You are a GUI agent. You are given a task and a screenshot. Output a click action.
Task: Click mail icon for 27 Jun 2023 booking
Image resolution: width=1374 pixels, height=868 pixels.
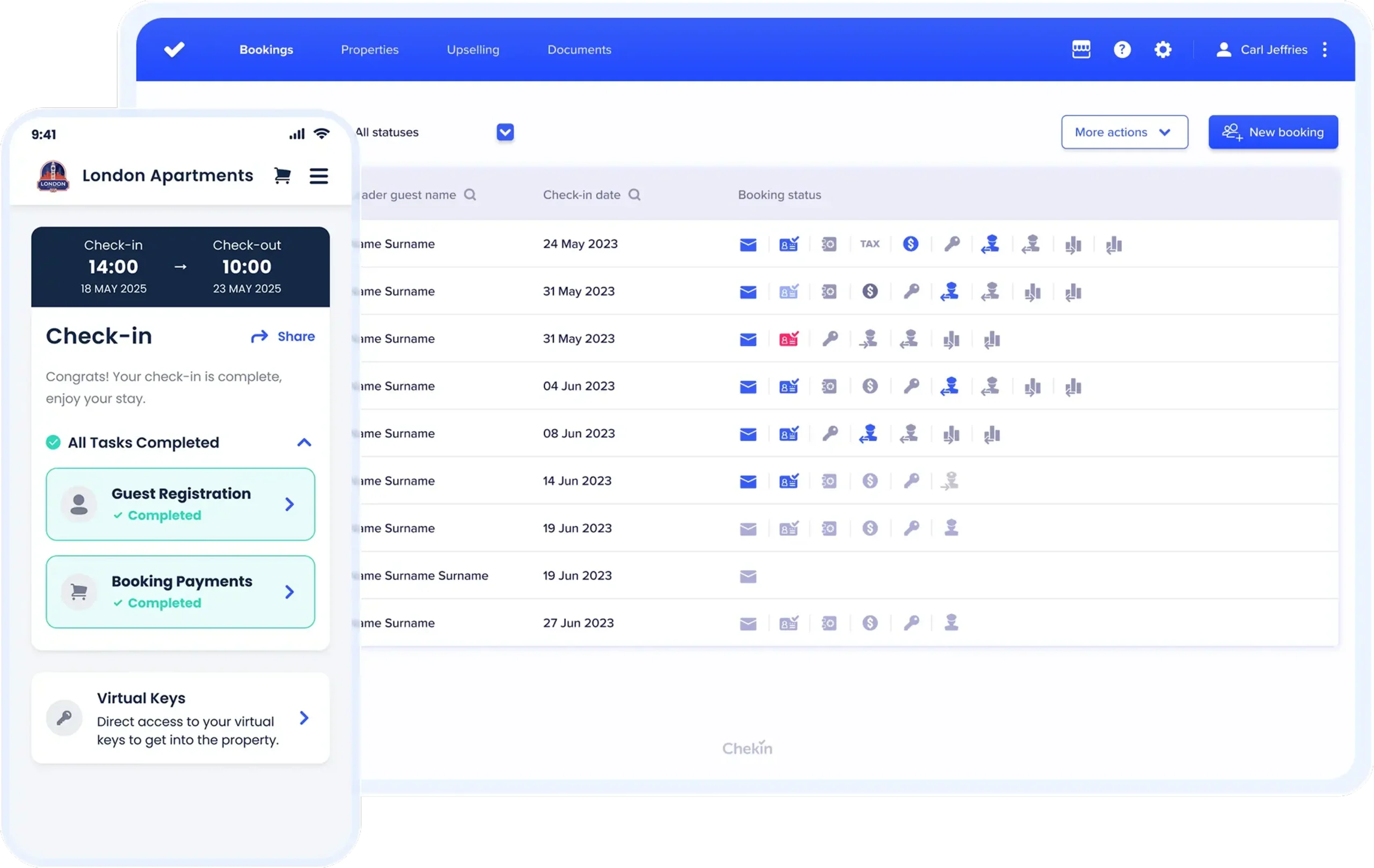pyautogui.click(x=748, y=624)
